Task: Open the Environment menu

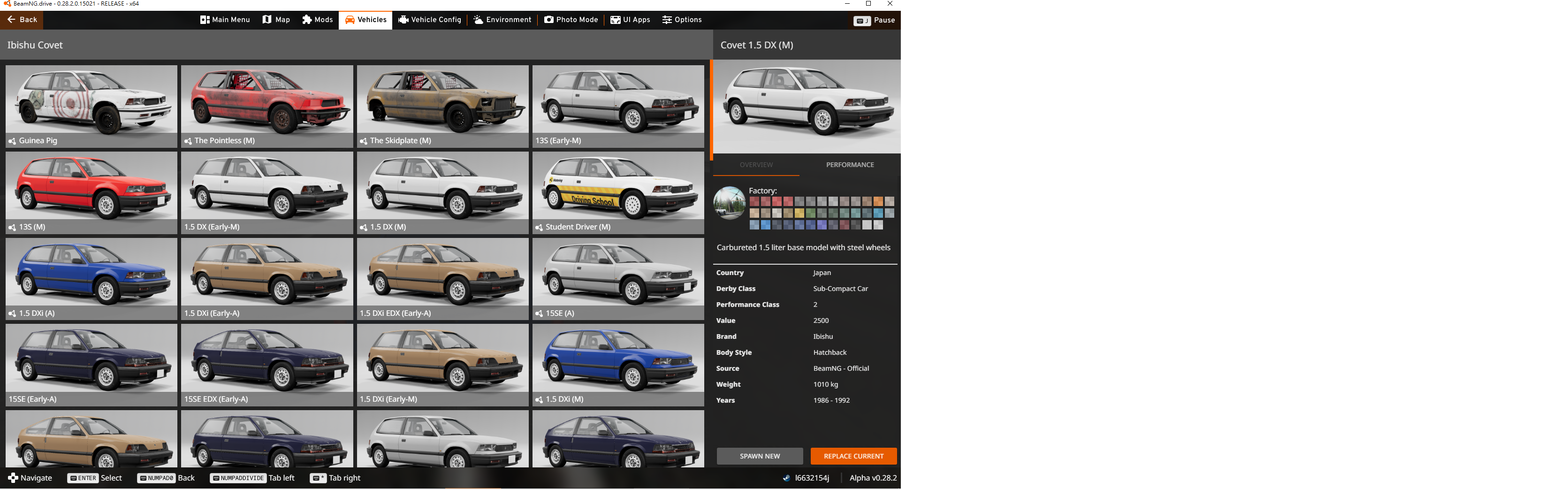Action: [x=502, y=20]
